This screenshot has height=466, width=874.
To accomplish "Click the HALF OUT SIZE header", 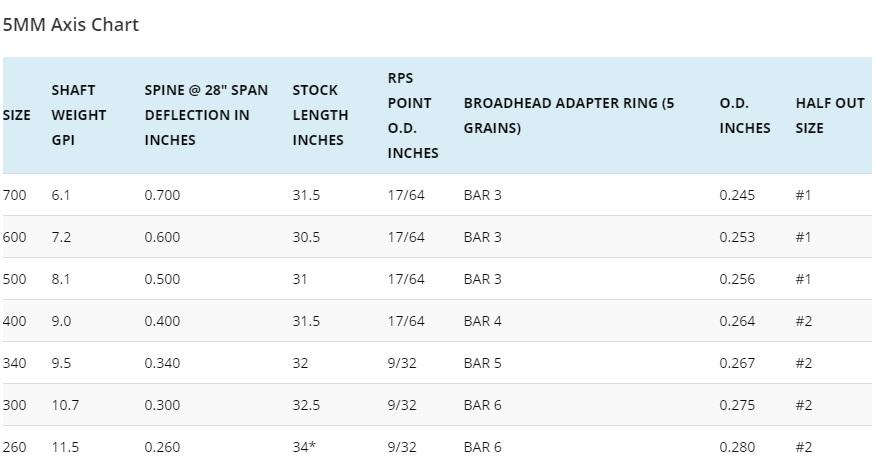I will (829, 115).
